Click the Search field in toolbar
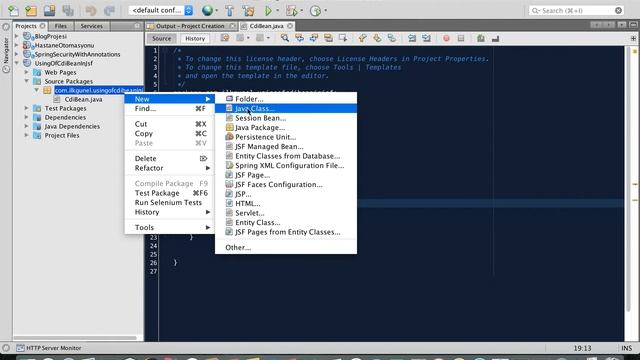 coord(576,11)
